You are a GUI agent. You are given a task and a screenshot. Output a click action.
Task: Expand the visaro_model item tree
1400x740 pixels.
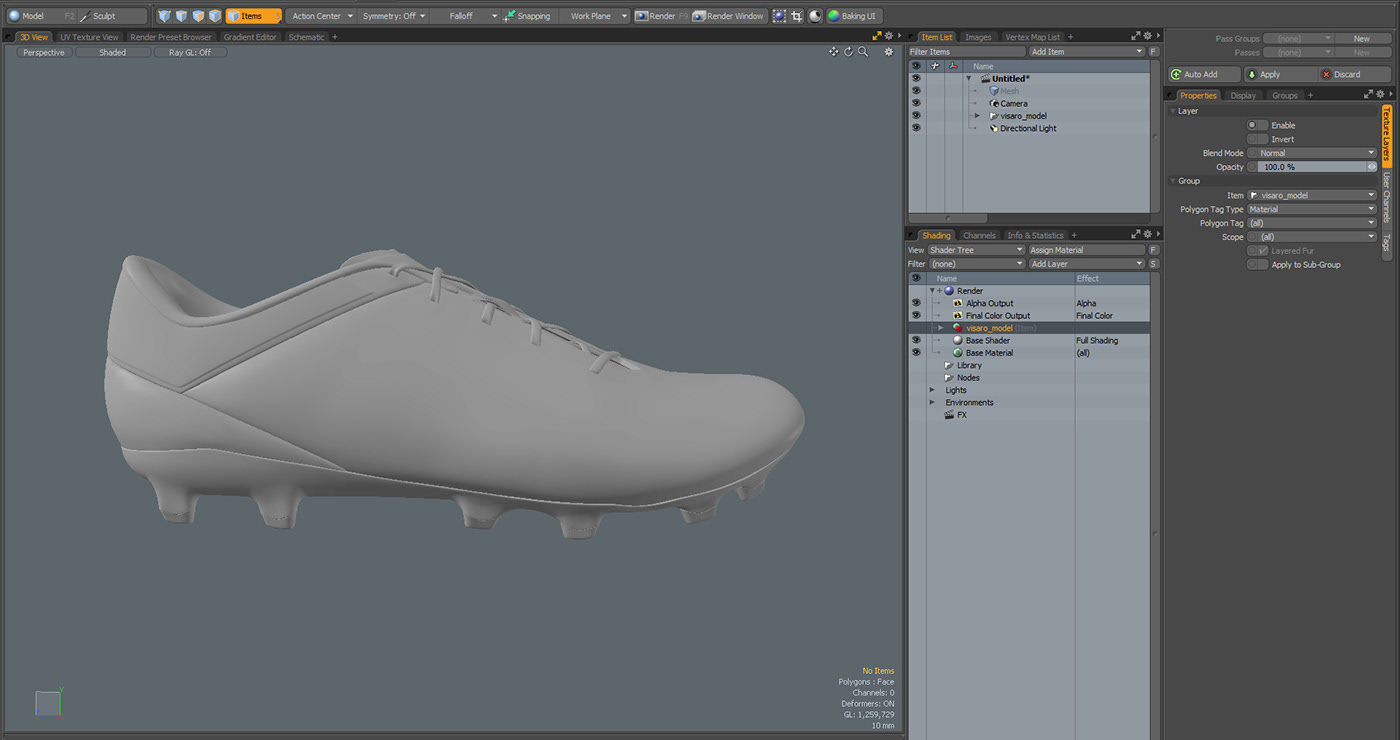978,115
